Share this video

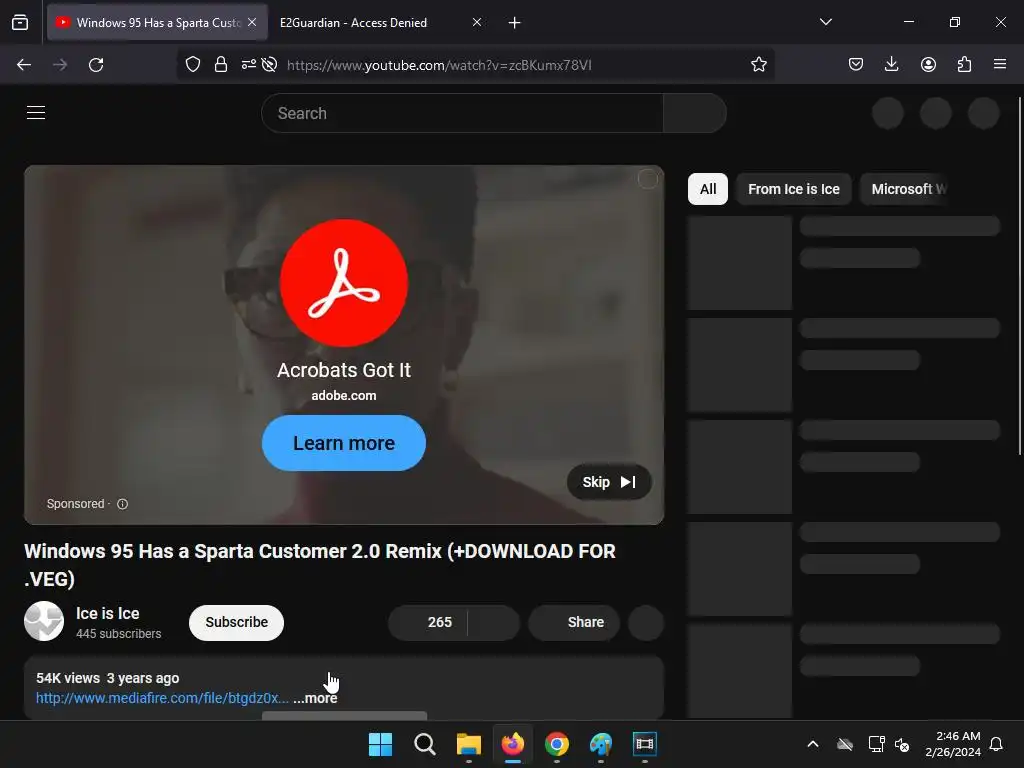click(x=574, y=622)
